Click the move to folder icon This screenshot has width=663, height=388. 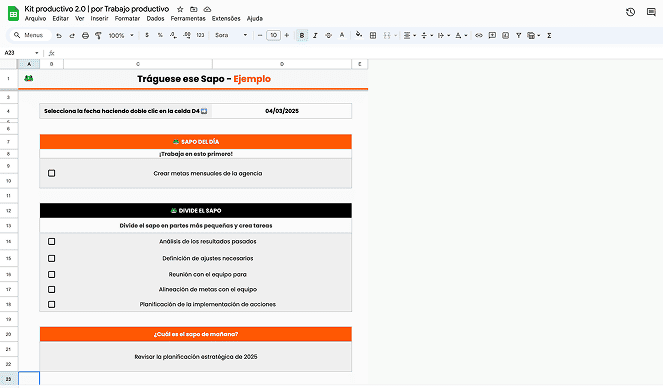click(194, 9)
